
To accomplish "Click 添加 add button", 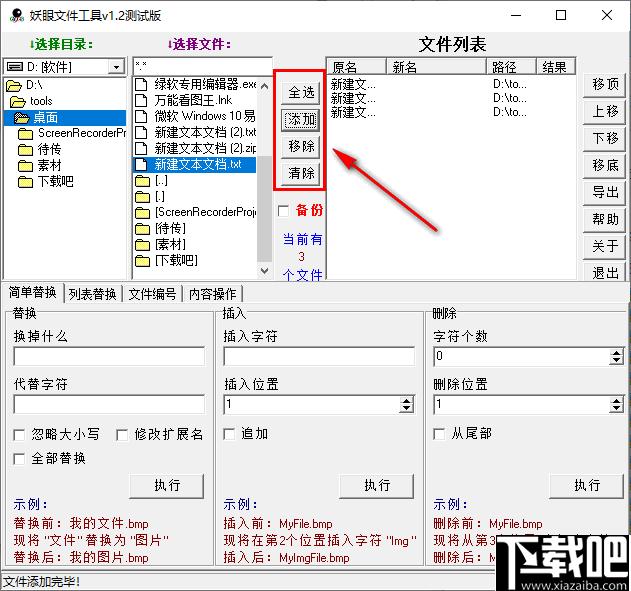I will point(301,119).
